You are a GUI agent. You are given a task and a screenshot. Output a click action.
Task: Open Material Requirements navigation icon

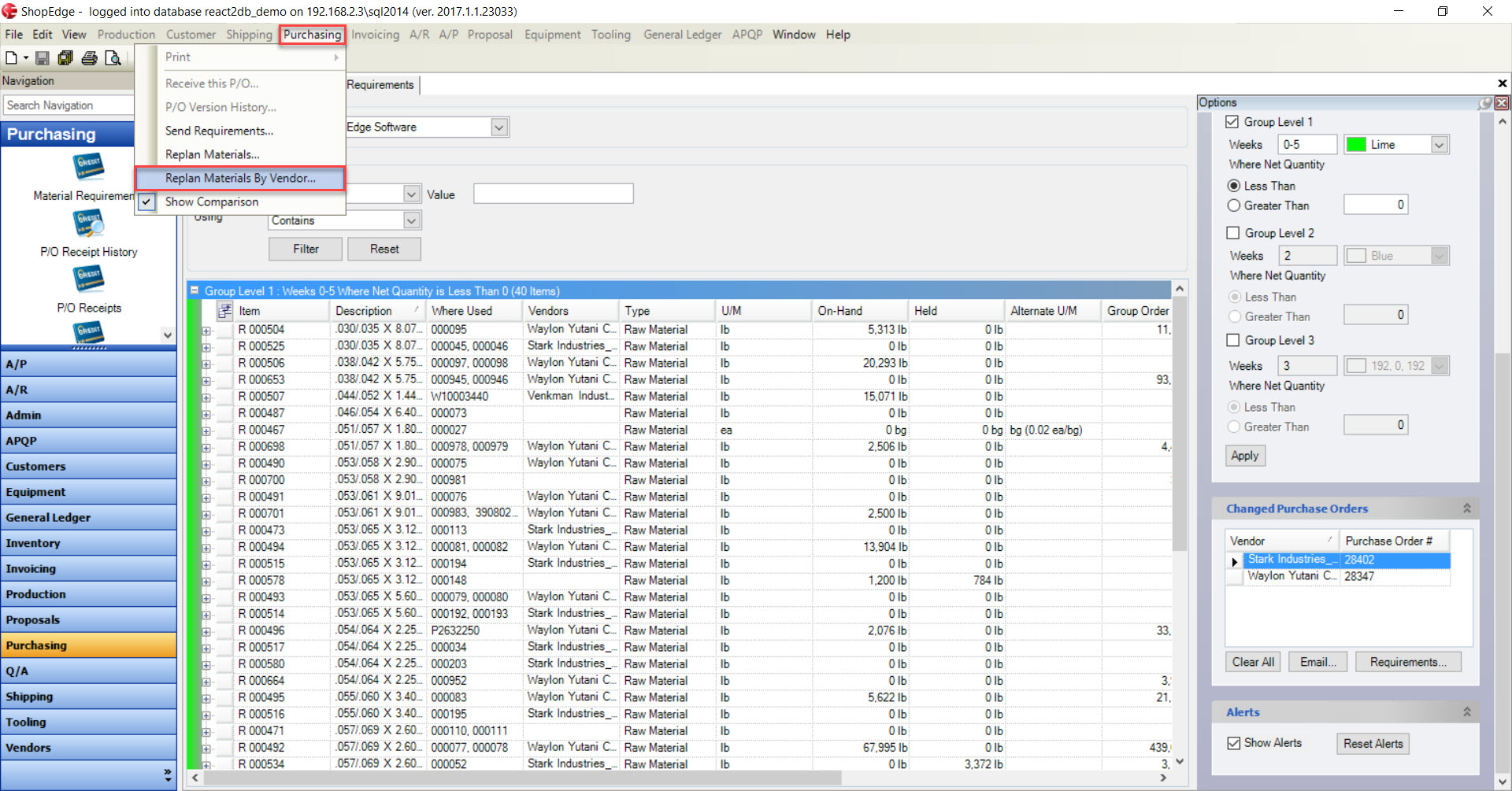click(x=89, y=168)
